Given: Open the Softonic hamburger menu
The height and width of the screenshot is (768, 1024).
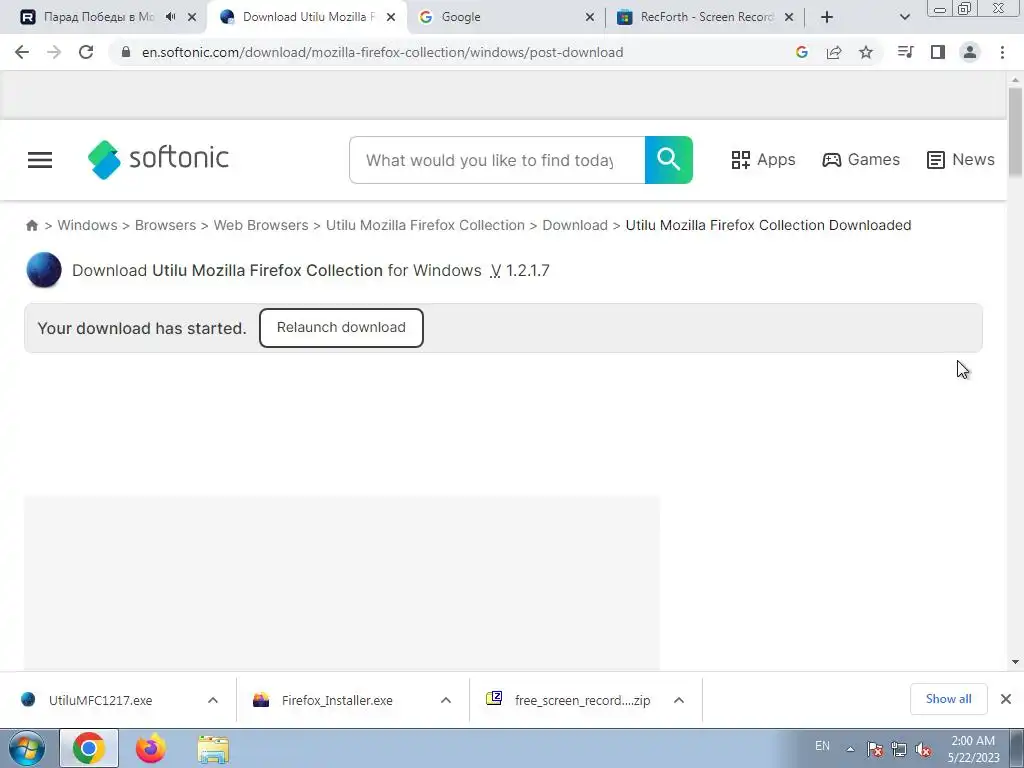Looking at the screenshot, I should tap(40, 159).
